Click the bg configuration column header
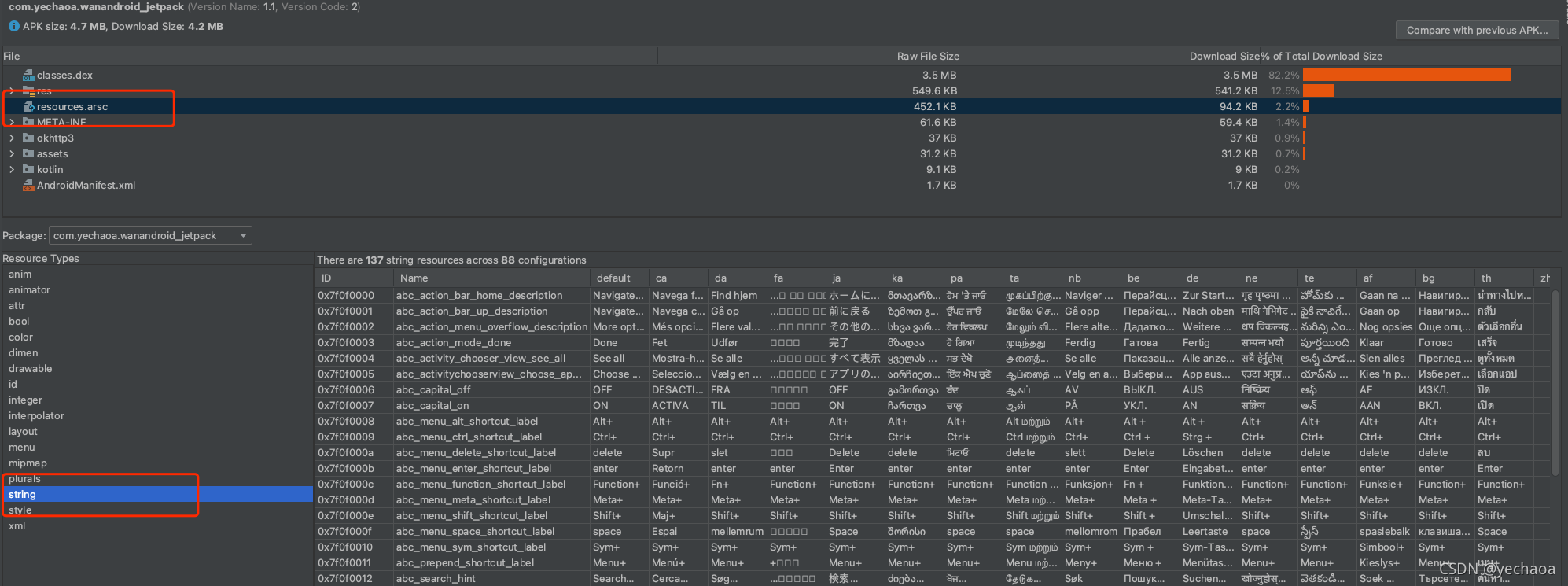 point(1445,278)
